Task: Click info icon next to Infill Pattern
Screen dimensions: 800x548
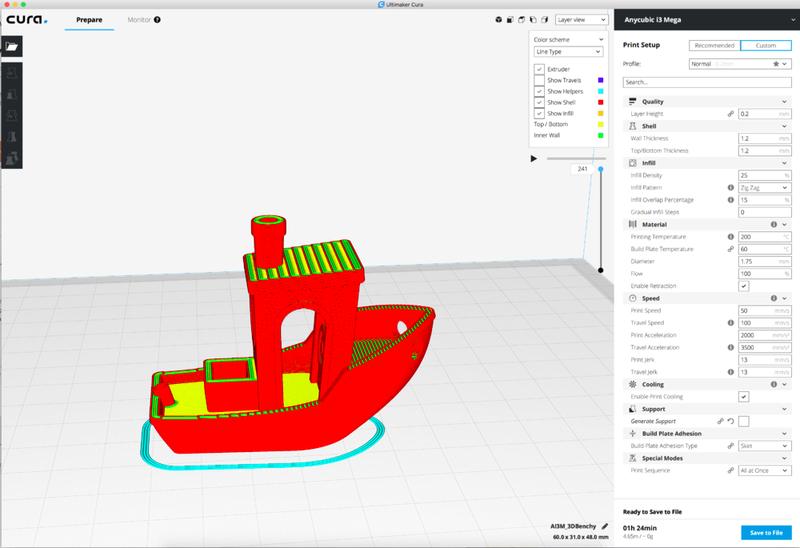Action: coord(731,187)
